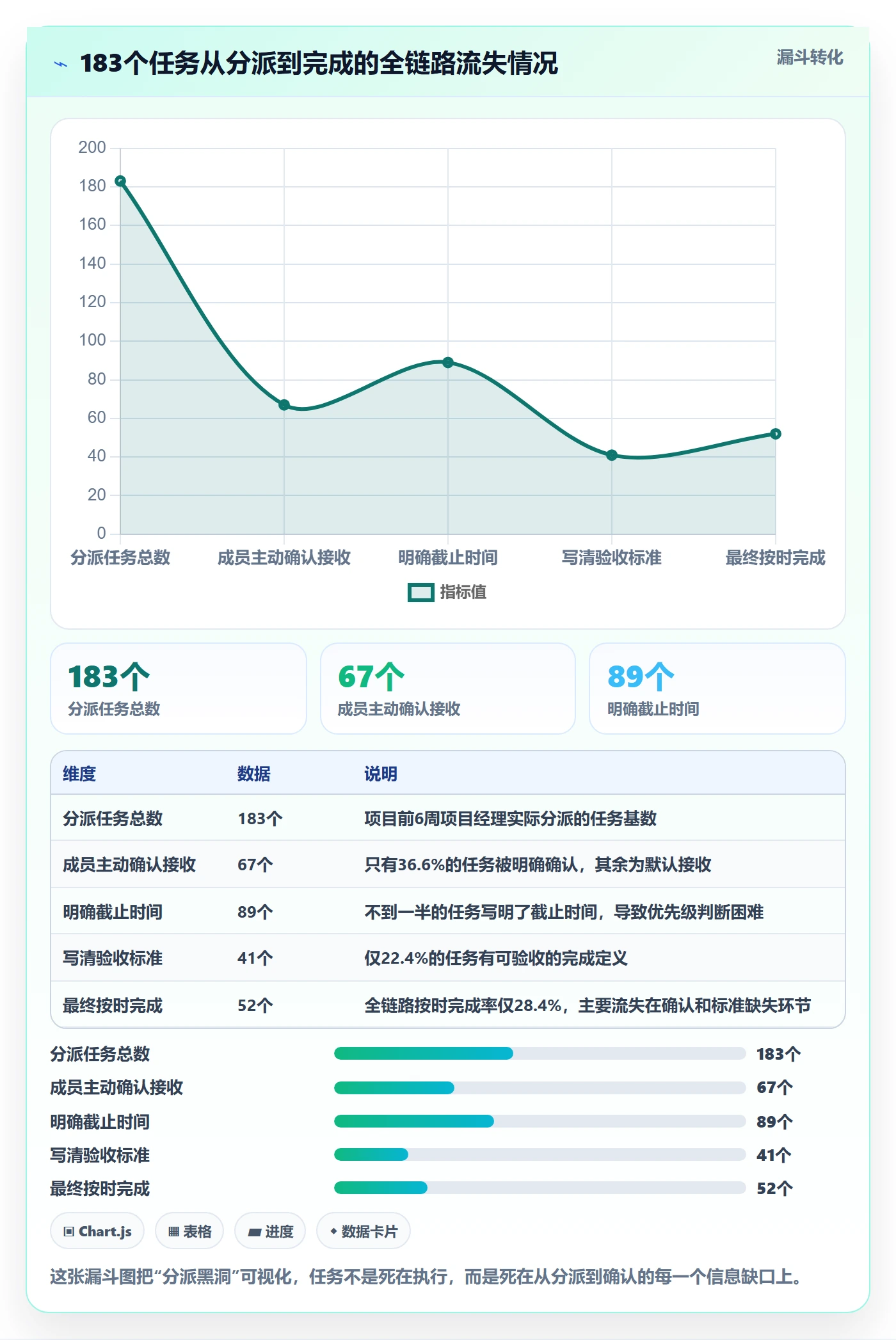Click the 89个 cell in the table
Screen dimensions: 896x1340
click(x=255, y=912)
